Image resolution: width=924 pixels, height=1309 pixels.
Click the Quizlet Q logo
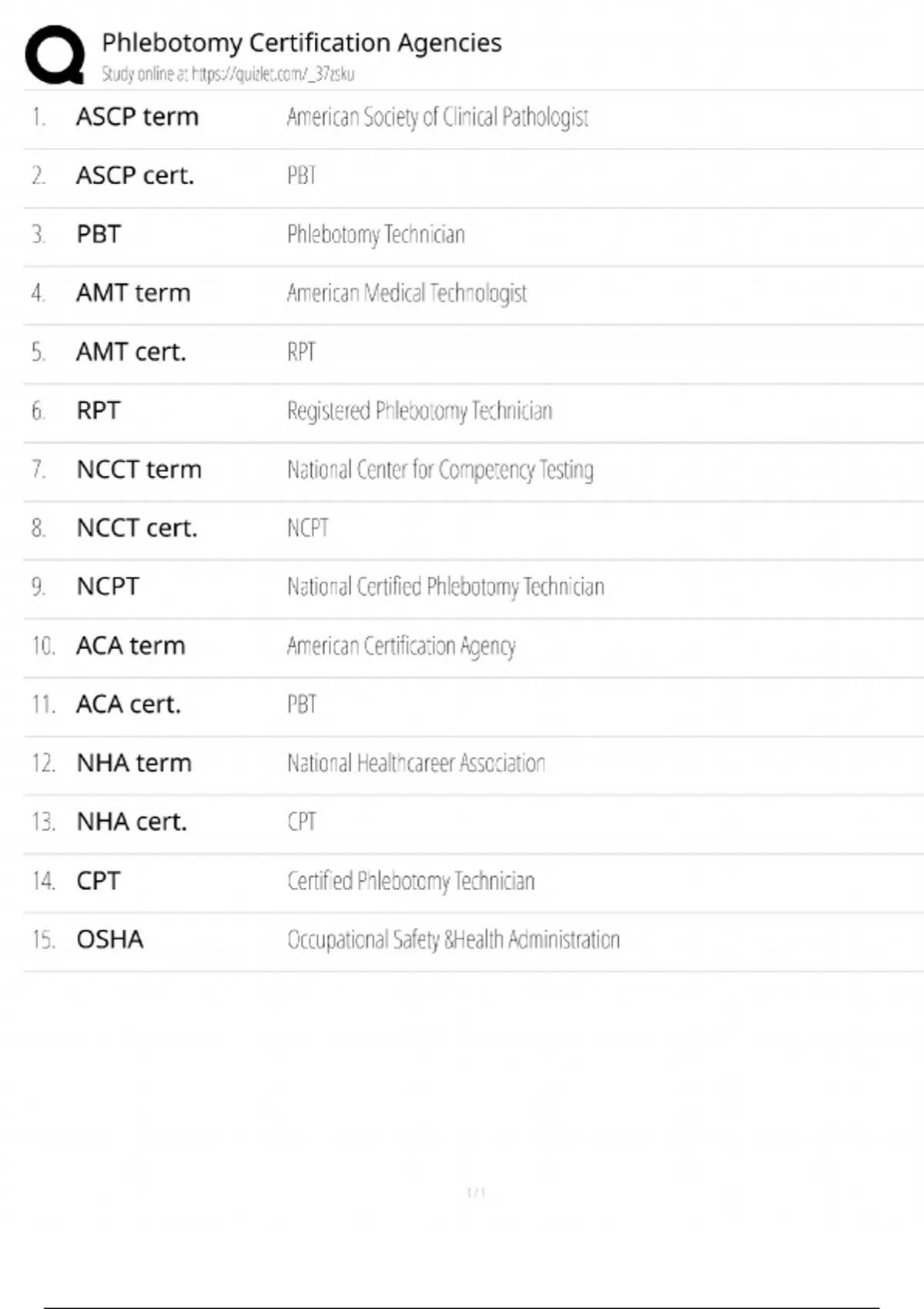click(x=55, y=55)
